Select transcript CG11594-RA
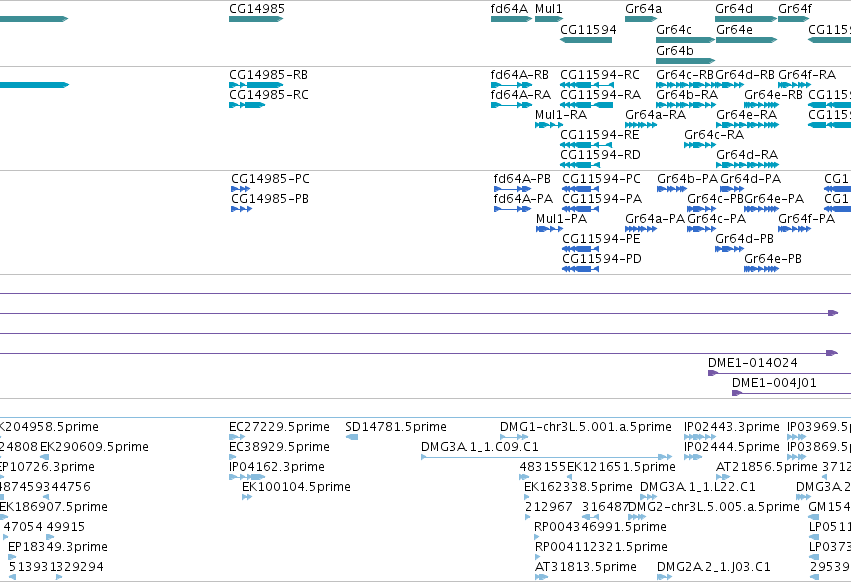The width and height of the screenshot is (851, 582). pyautogui.click(x=587, y=105)
